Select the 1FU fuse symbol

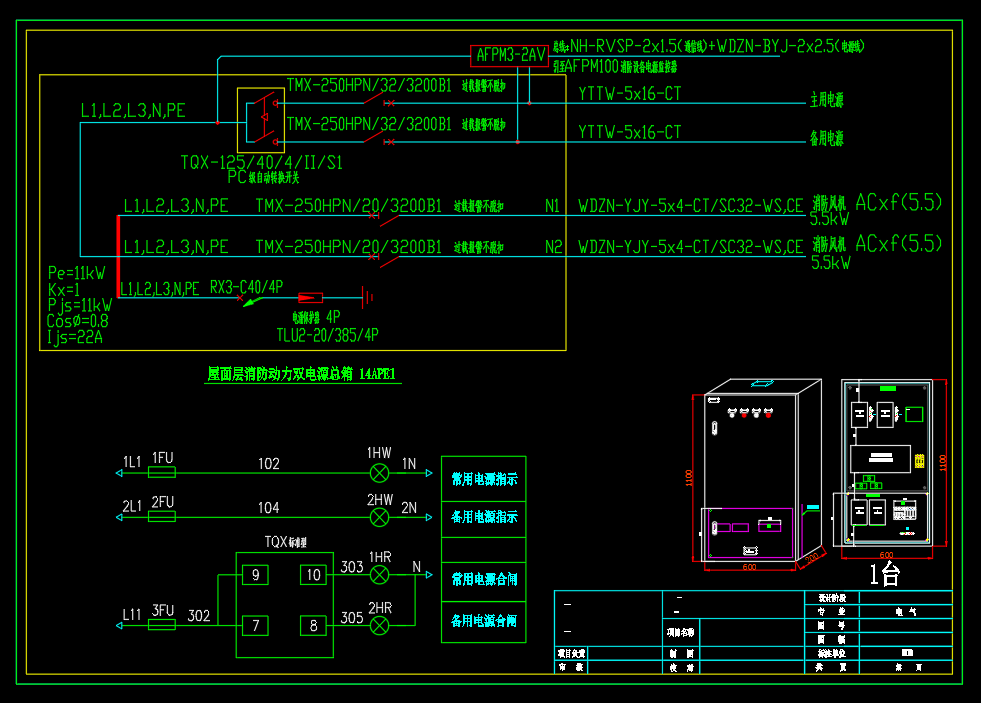[x=161, y=473]
